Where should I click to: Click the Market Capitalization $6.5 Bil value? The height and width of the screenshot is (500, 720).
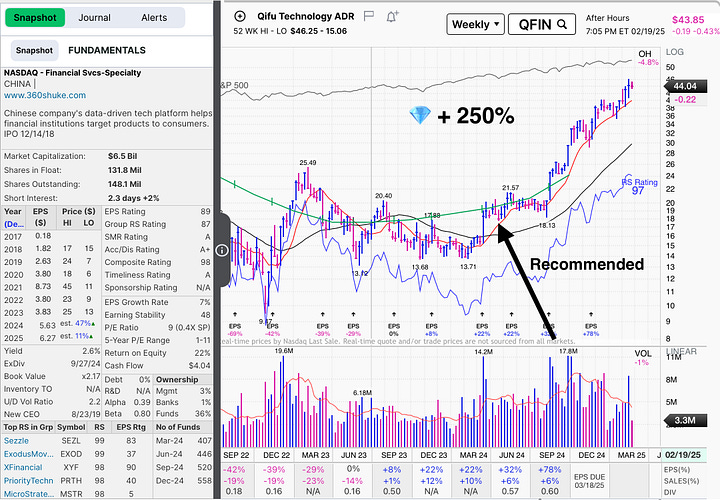tap(123, 156)
